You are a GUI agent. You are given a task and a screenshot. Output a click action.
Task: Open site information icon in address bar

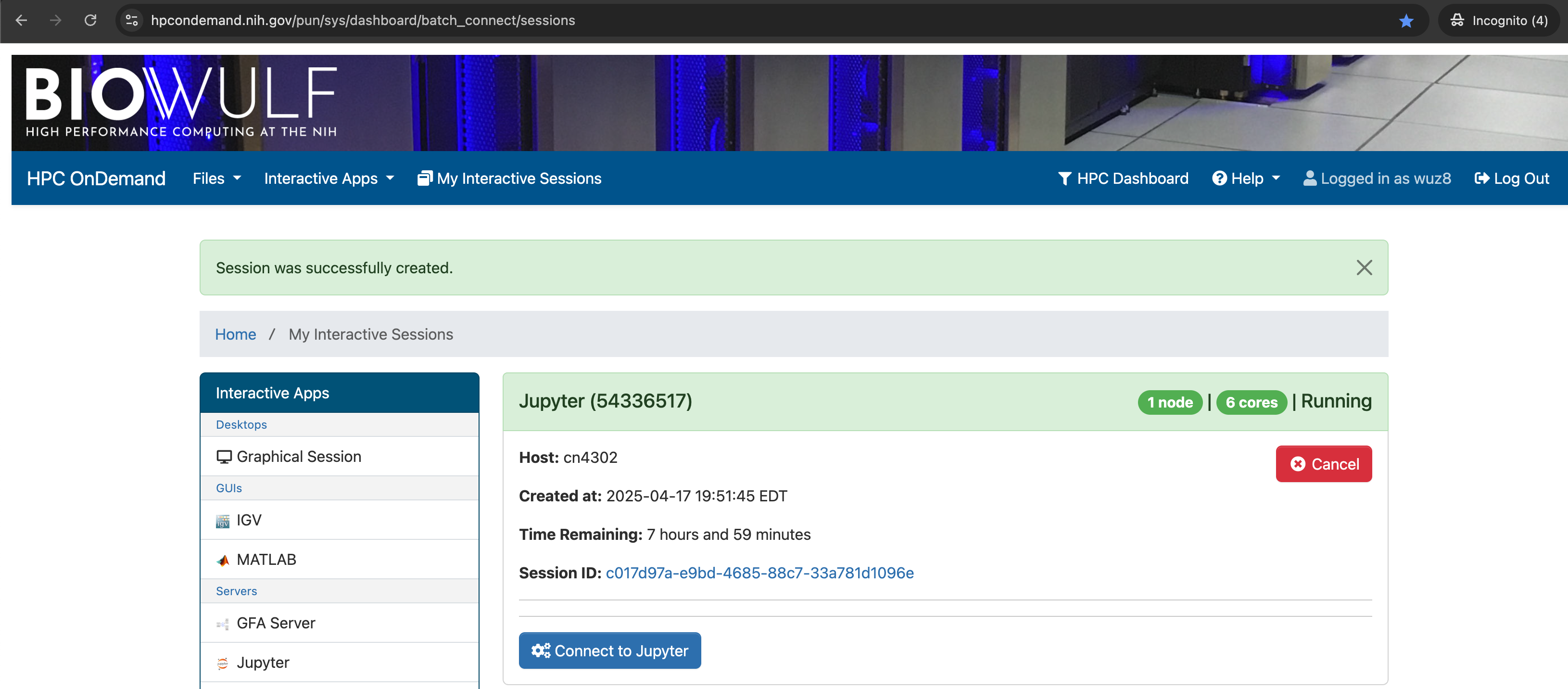tap(131, 21)
